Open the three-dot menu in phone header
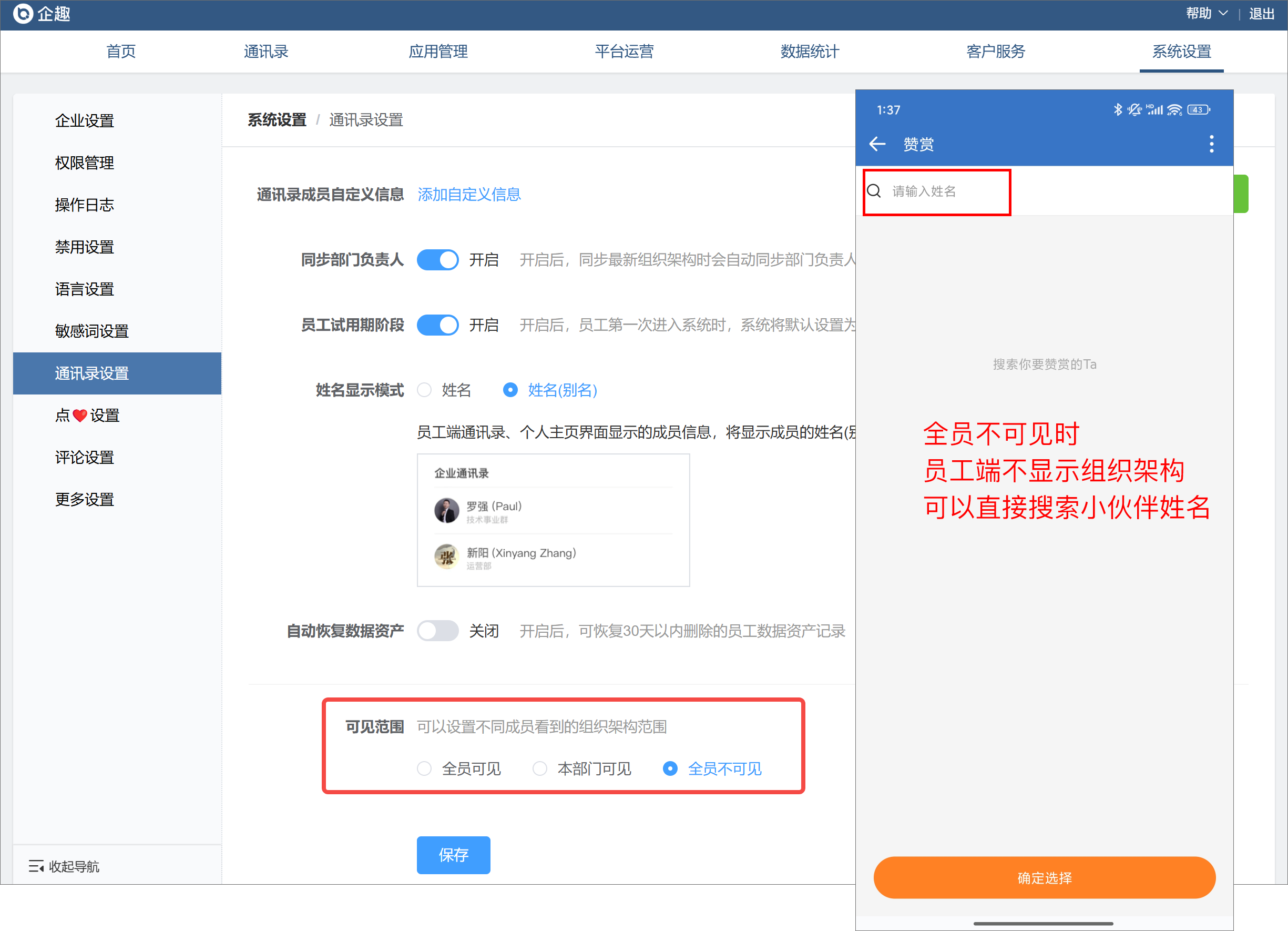 click(x=1211, y=144)
